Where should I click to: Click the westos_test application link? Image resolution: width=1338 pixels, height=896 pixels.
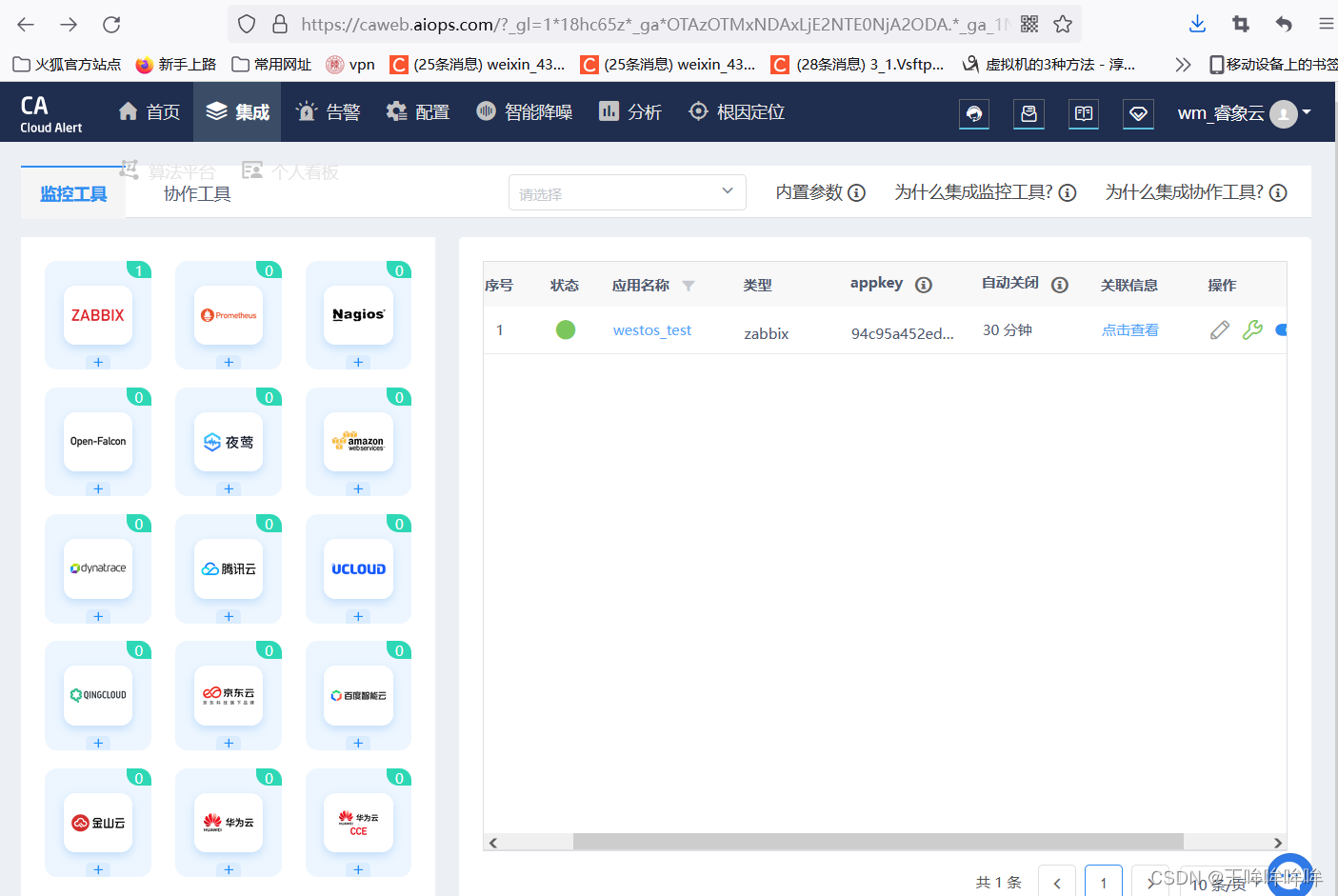pyautogui.click(x=652, y=330)
